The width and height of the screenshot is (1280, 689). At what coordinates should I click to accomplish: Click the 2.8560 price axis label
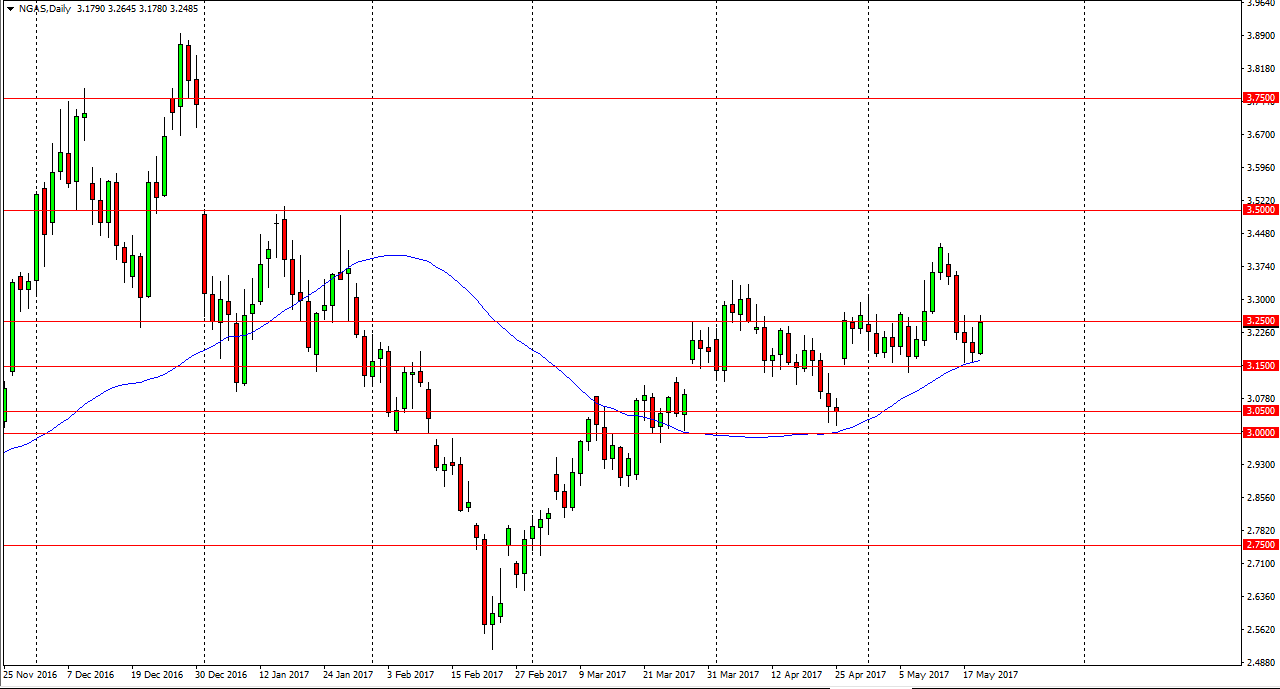click(1260, 498)
